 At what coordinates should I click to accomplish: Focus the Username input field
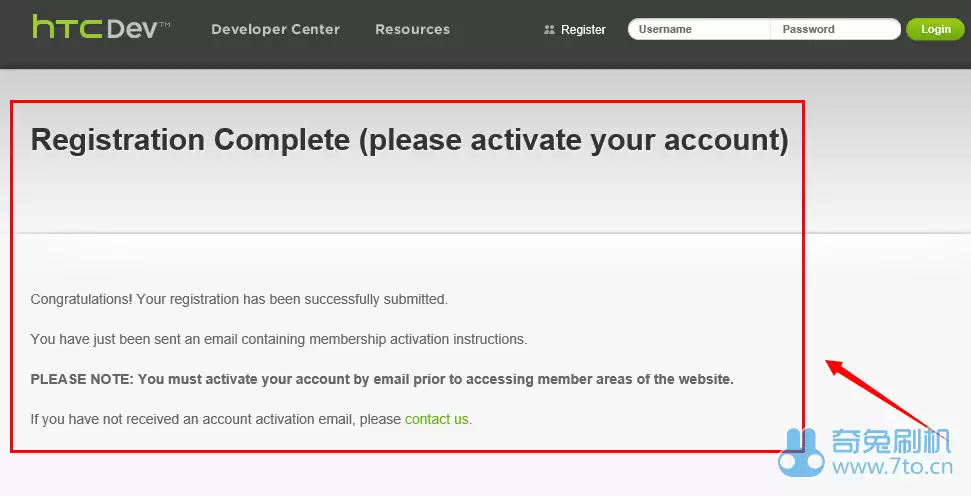click(x=700, y=29)
